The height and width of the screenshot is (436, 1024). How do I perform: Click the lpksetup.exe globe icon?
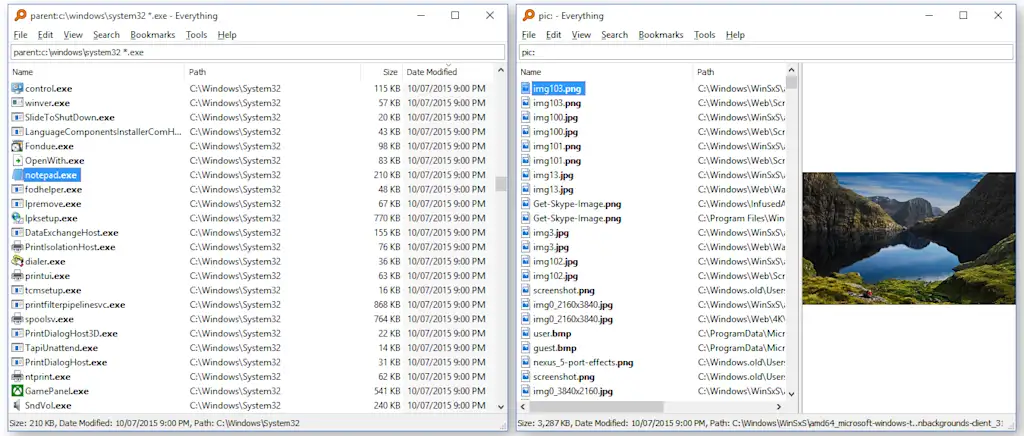17,218
